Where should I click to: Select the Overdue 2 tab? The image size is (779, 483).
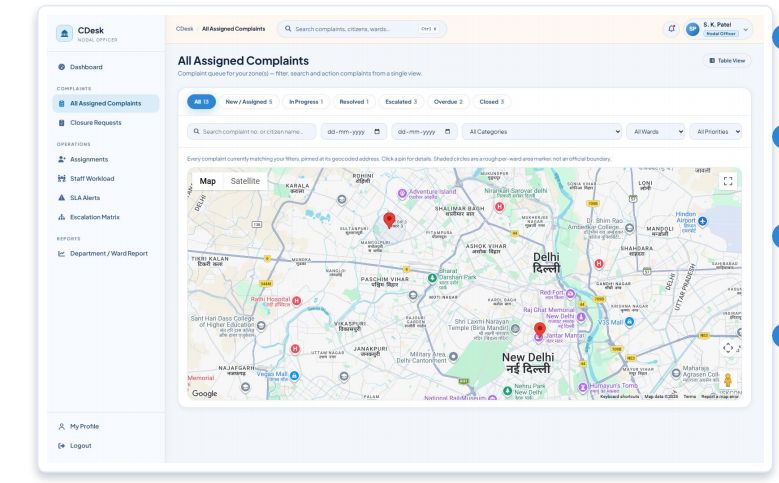448,102
